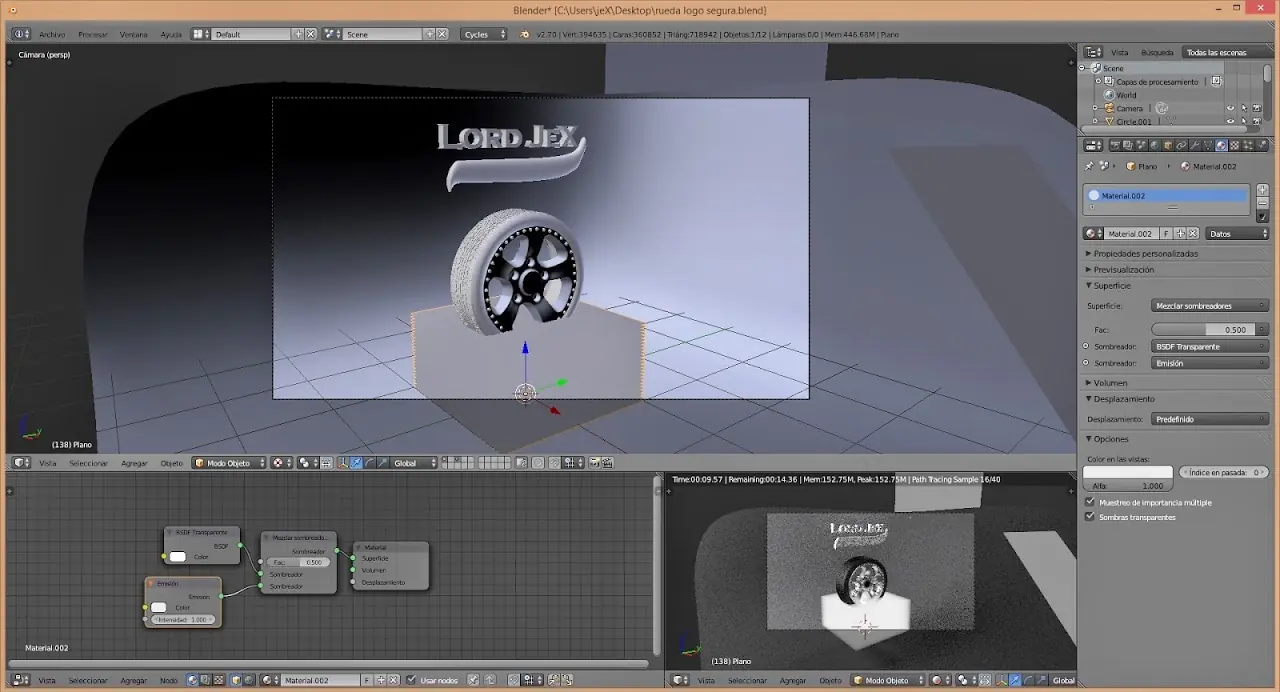Open the Datos link dropdown
1280x692 pixels.
click(x=1237, y=233)
